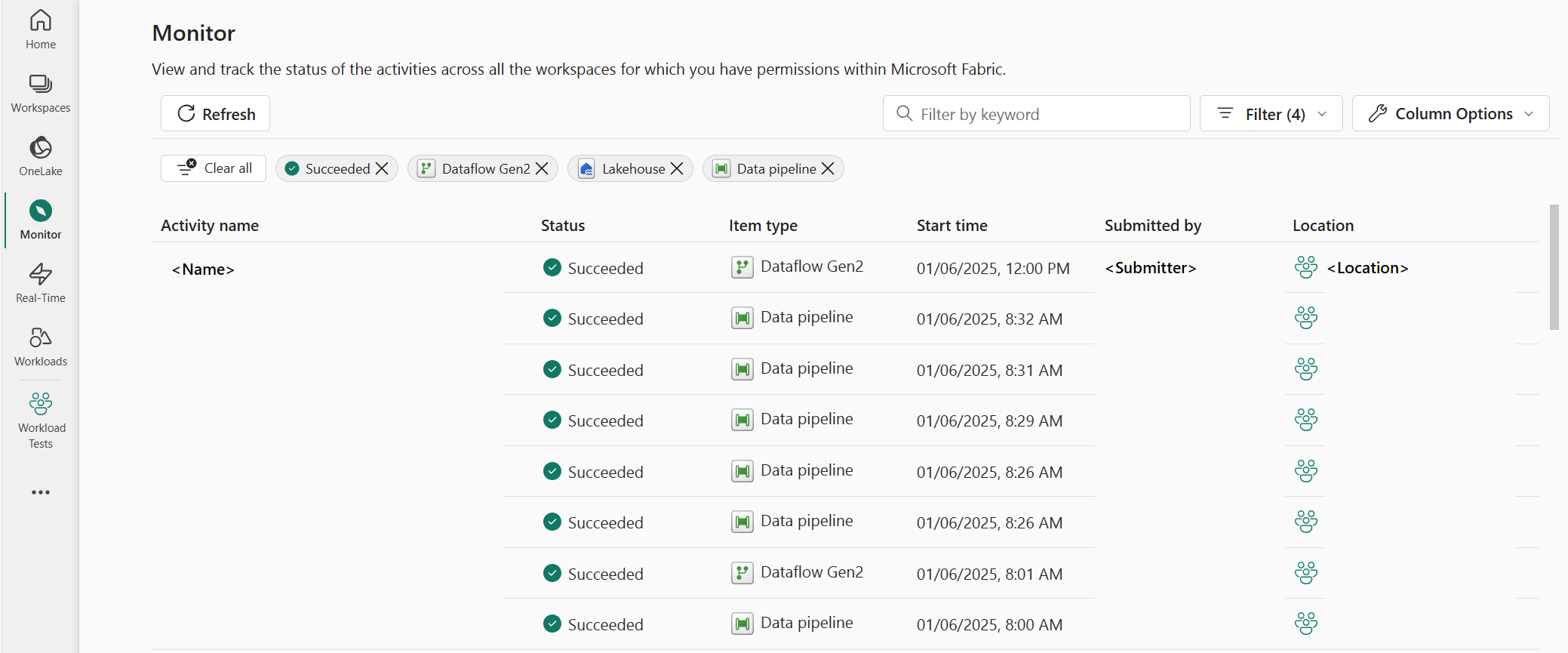Viewport: 1568px width, 653px height.
Task: Remove the Dataflow Gen2 filter chip
Action: point(542,168)
